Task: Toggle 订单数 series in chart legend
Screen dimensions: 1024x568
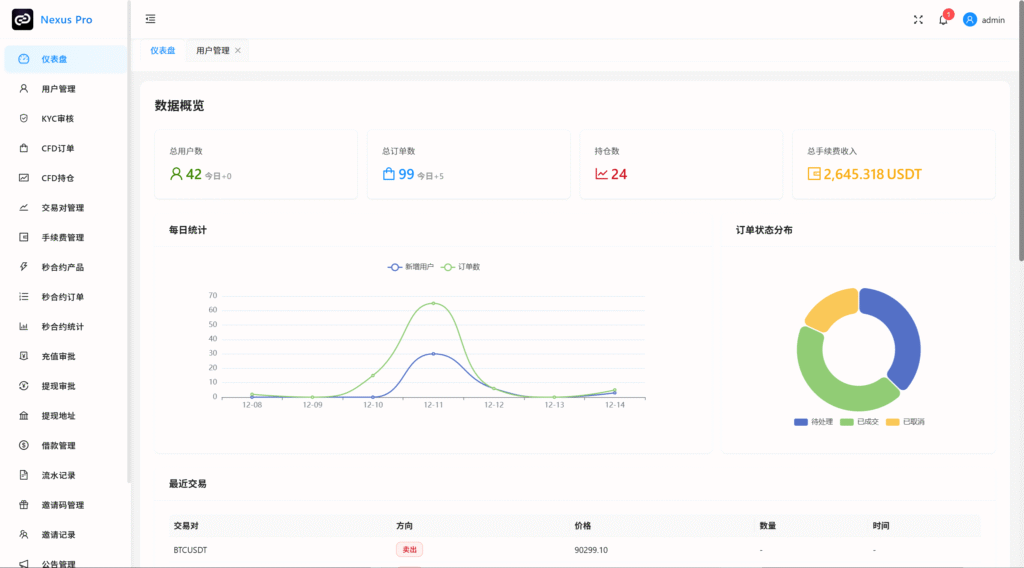Action: click(x=462, y=267)
